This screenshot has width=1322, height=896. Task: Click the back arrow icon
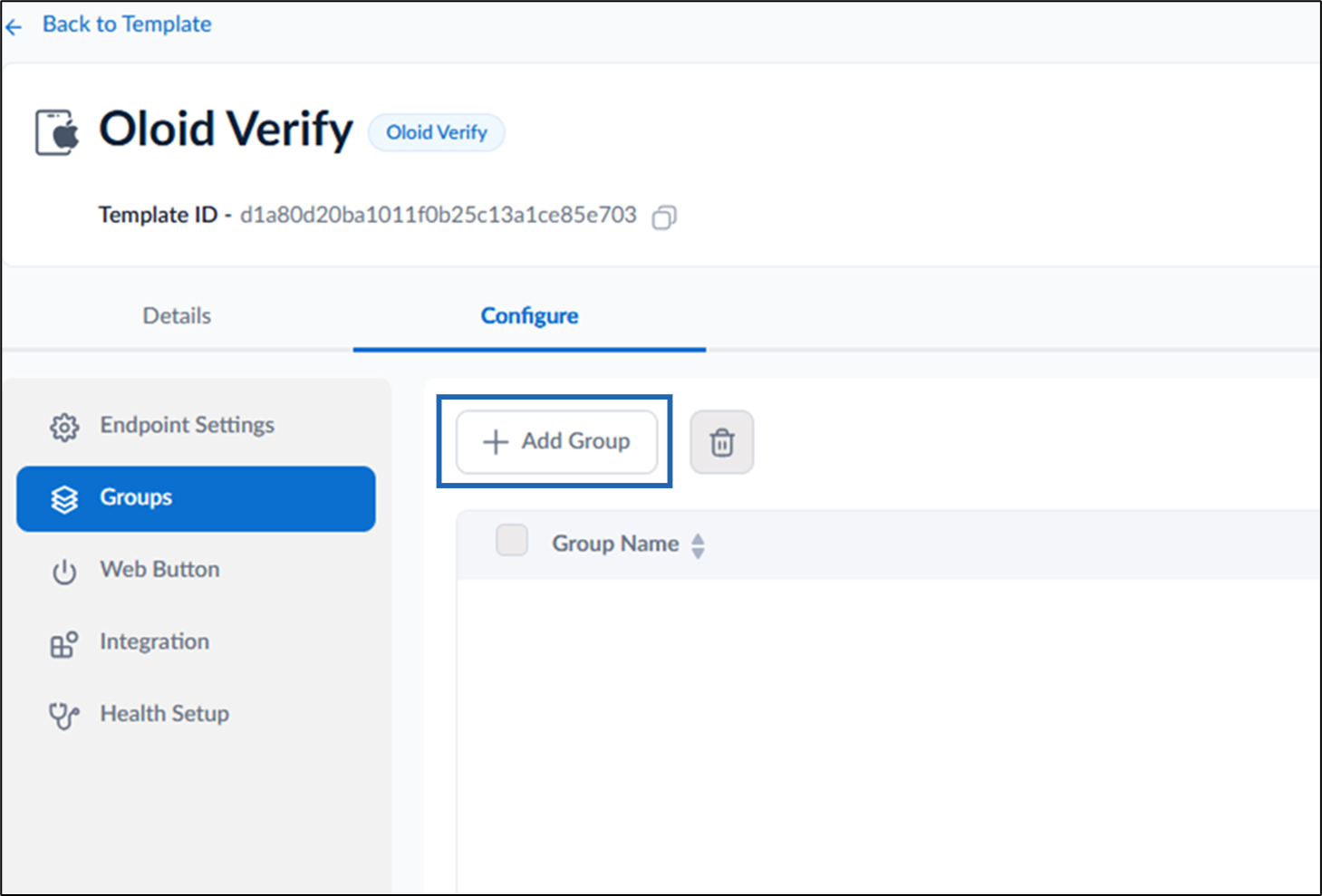[14, 27]
